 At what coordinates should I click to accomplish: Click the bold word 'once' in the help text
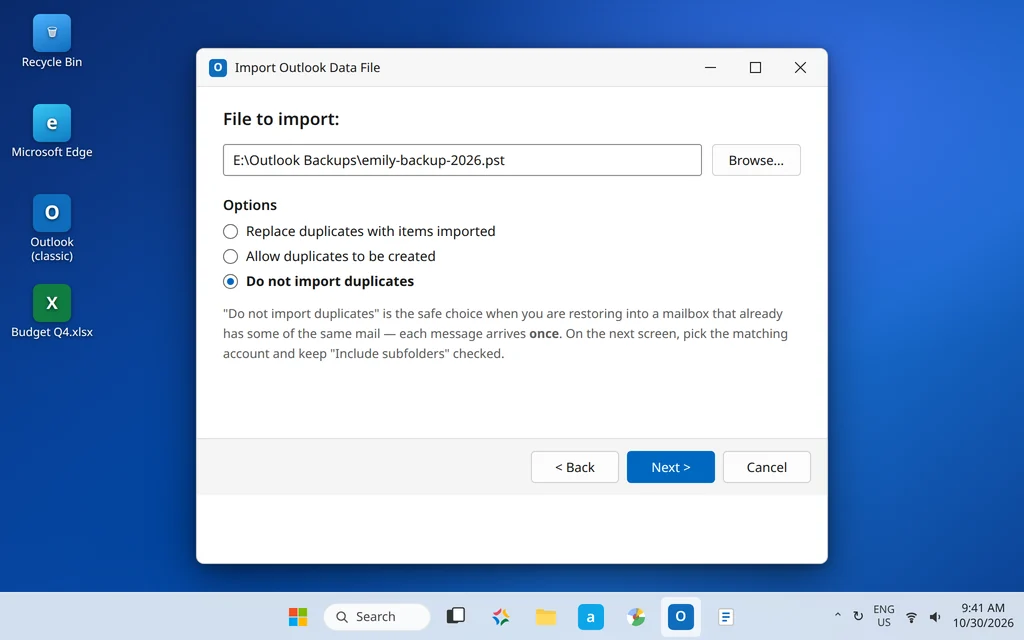pos(543,334)
